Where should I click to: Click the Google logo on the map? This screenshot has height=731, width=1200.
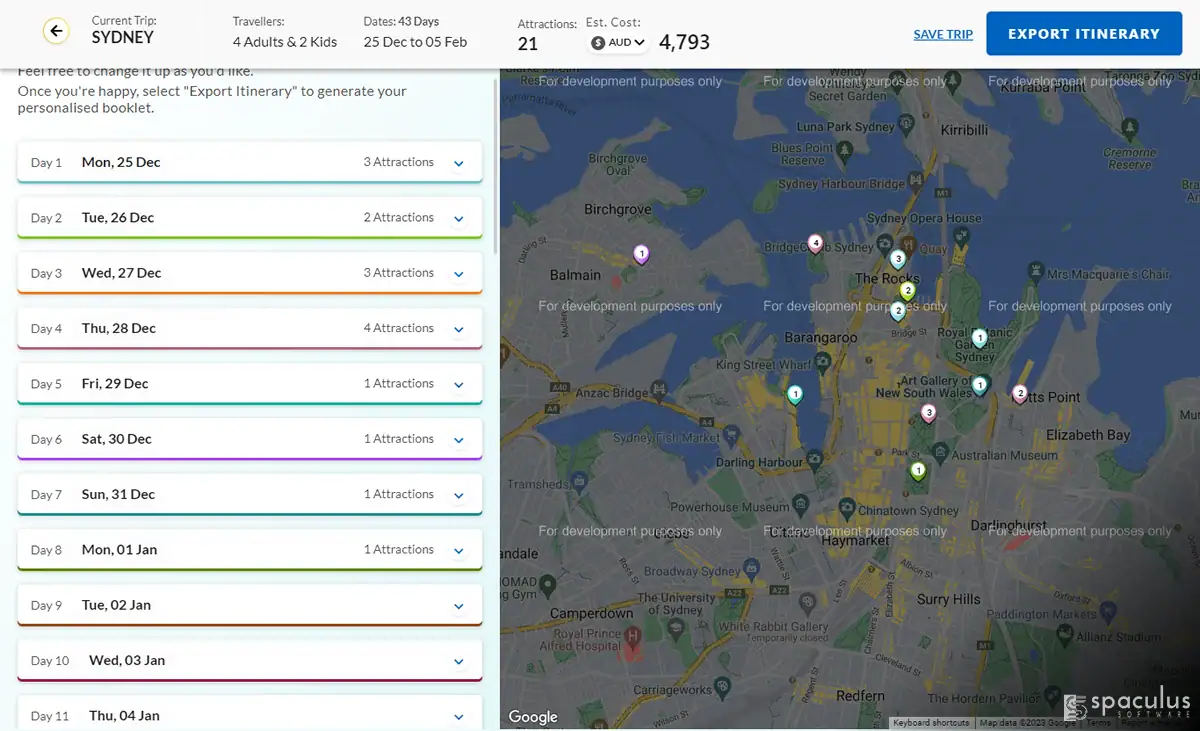coord(533,716)
